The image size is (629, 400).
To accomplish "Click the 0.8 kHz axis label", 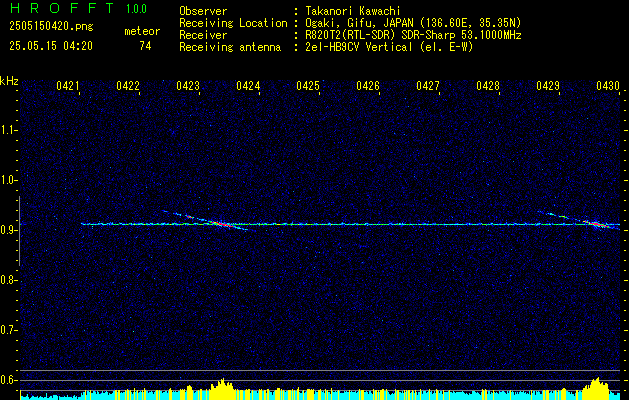I will click(x=7, y=280).
